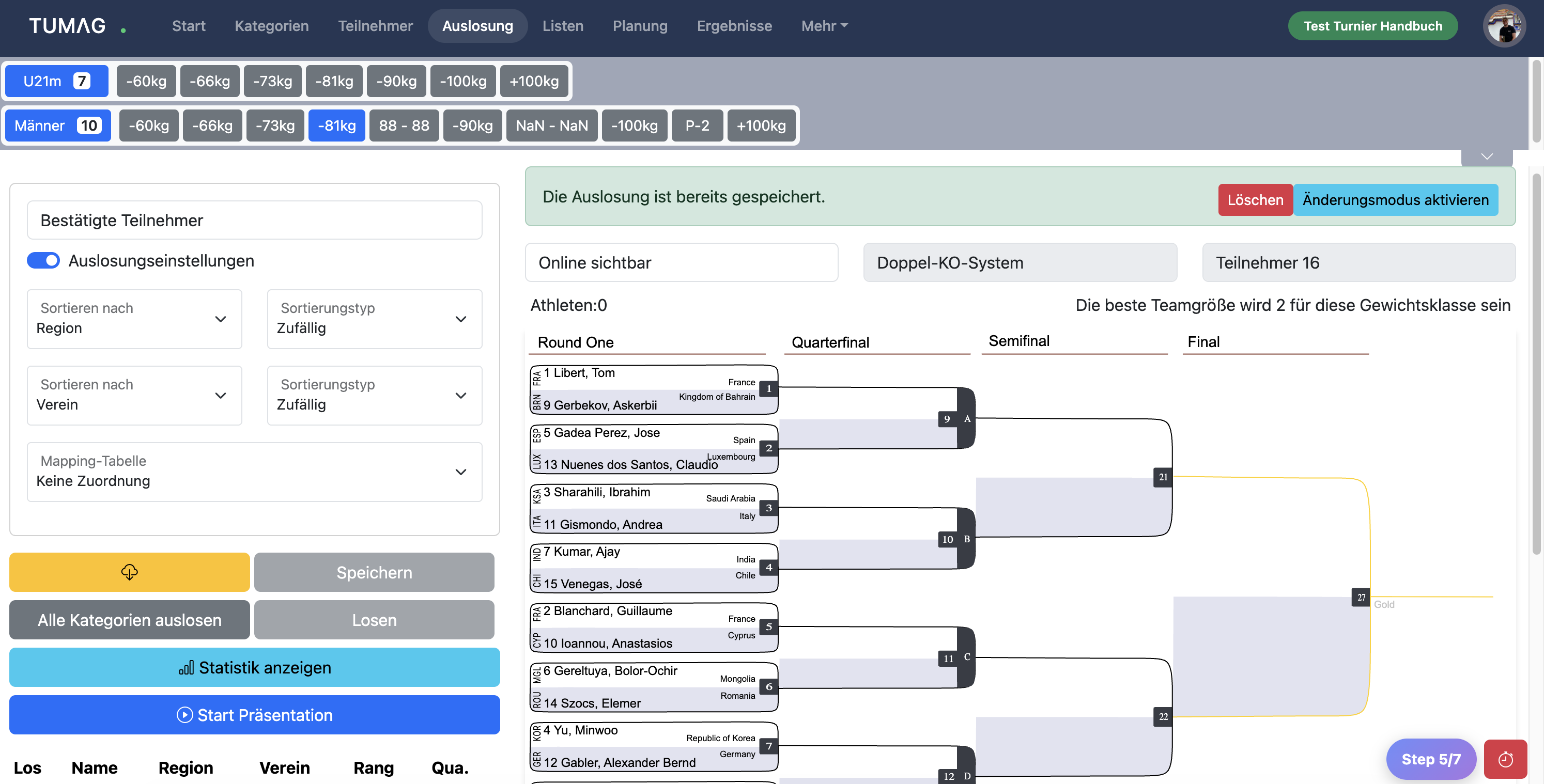Select U21m +100kg category
The height and width of the screenshot is (784, 1544).
point(533,81)
